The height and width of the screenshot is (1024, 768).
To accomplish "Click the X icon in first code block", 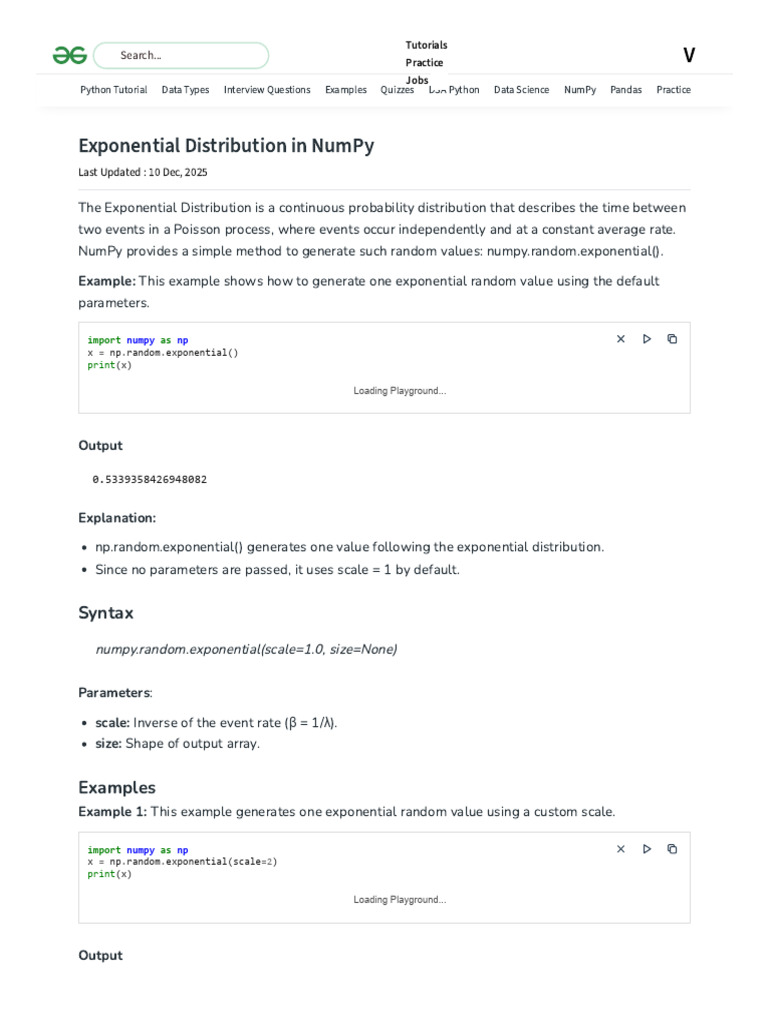I will 621,339.
